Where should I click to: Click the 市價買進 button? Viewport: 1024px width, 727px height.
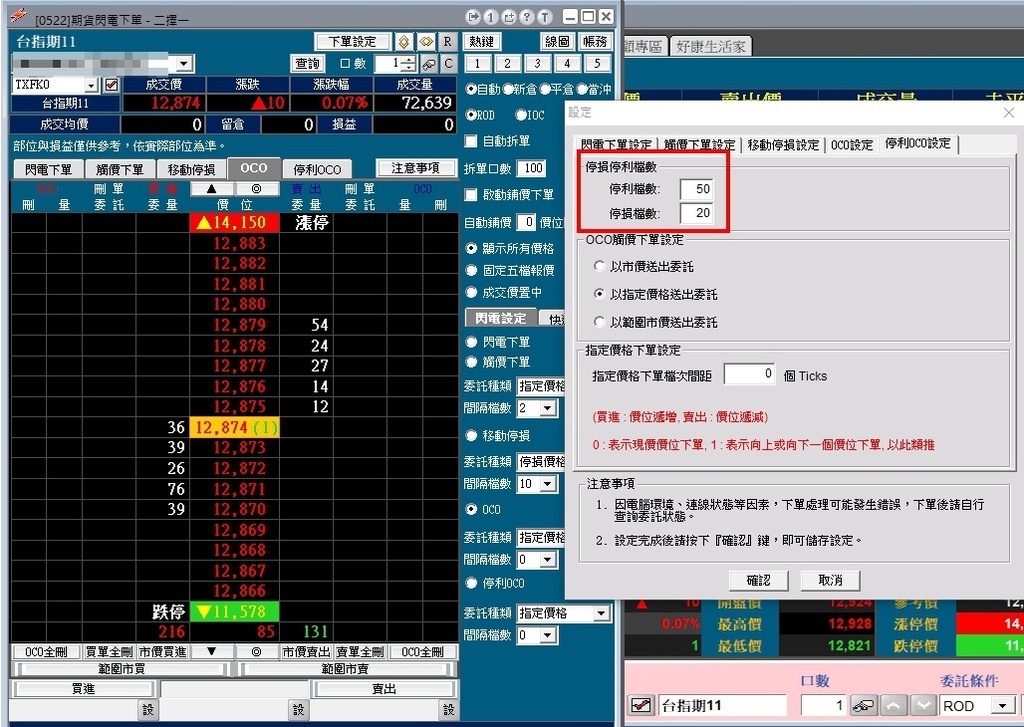pos(162,651)
